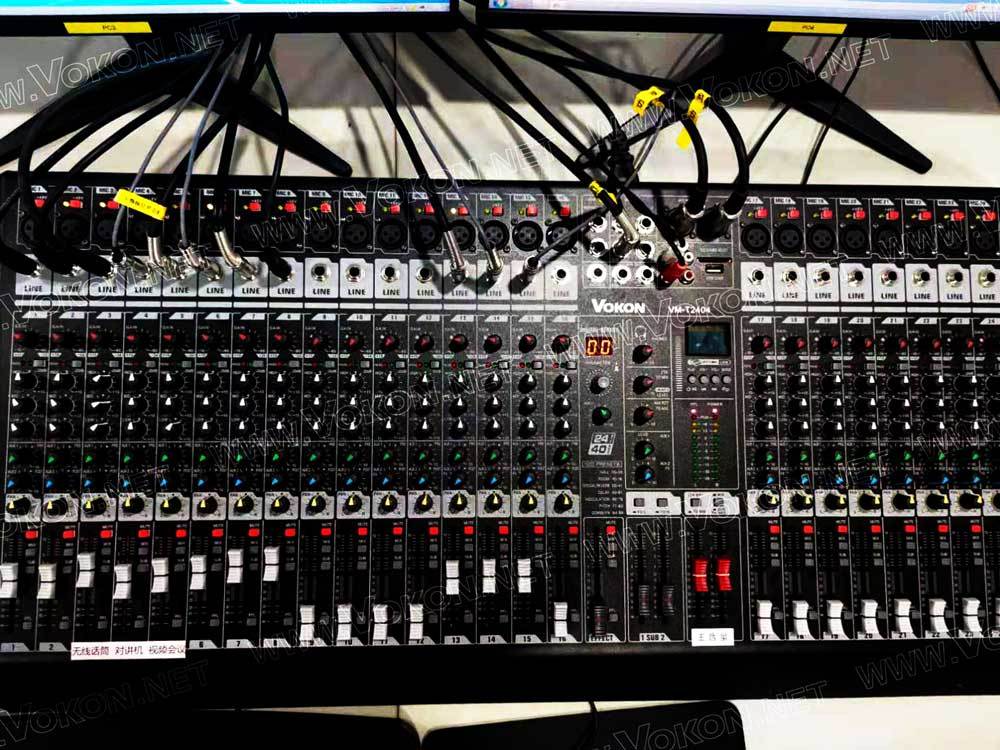Tap the channel 19 XLR mic input

point(821,240)
